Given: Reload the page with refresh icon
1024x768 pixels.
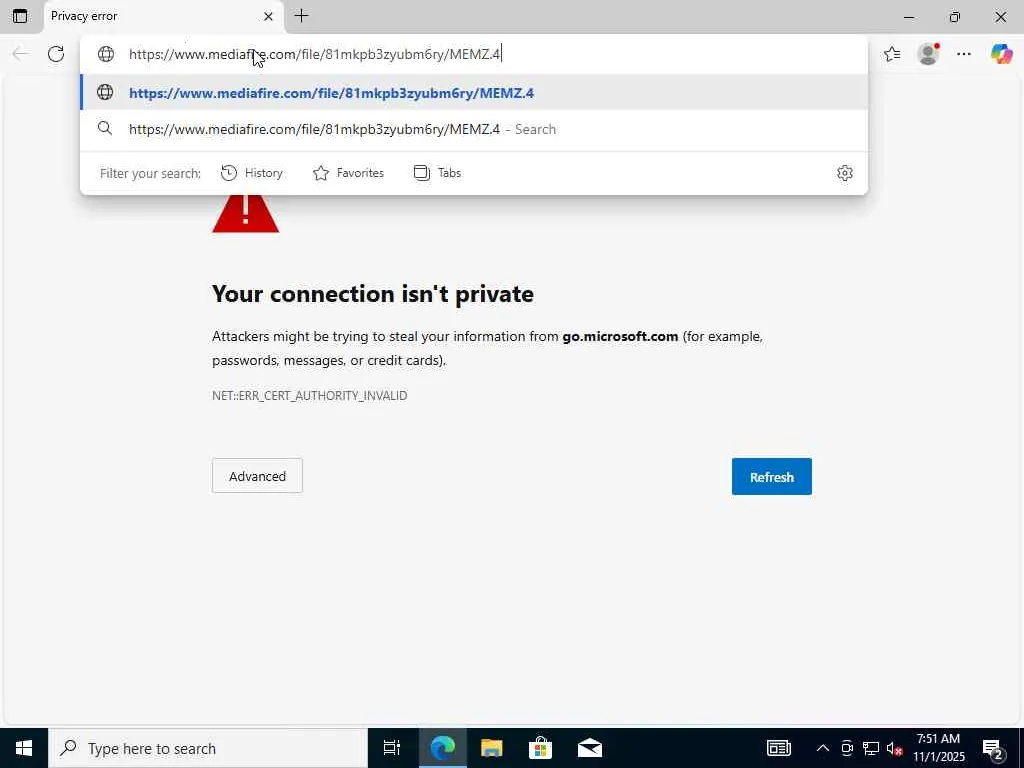Looking at the screenshot, I should 56,54.
